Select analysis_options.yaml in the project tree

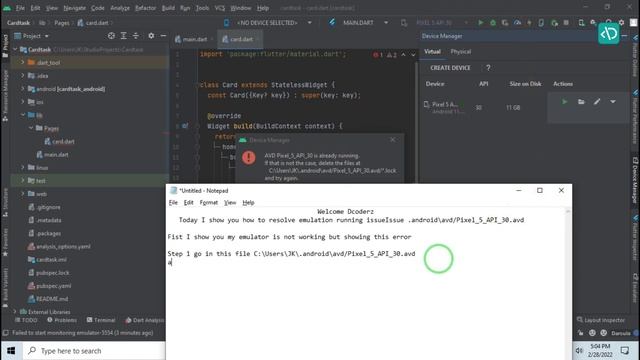click(x=59, y=246)
